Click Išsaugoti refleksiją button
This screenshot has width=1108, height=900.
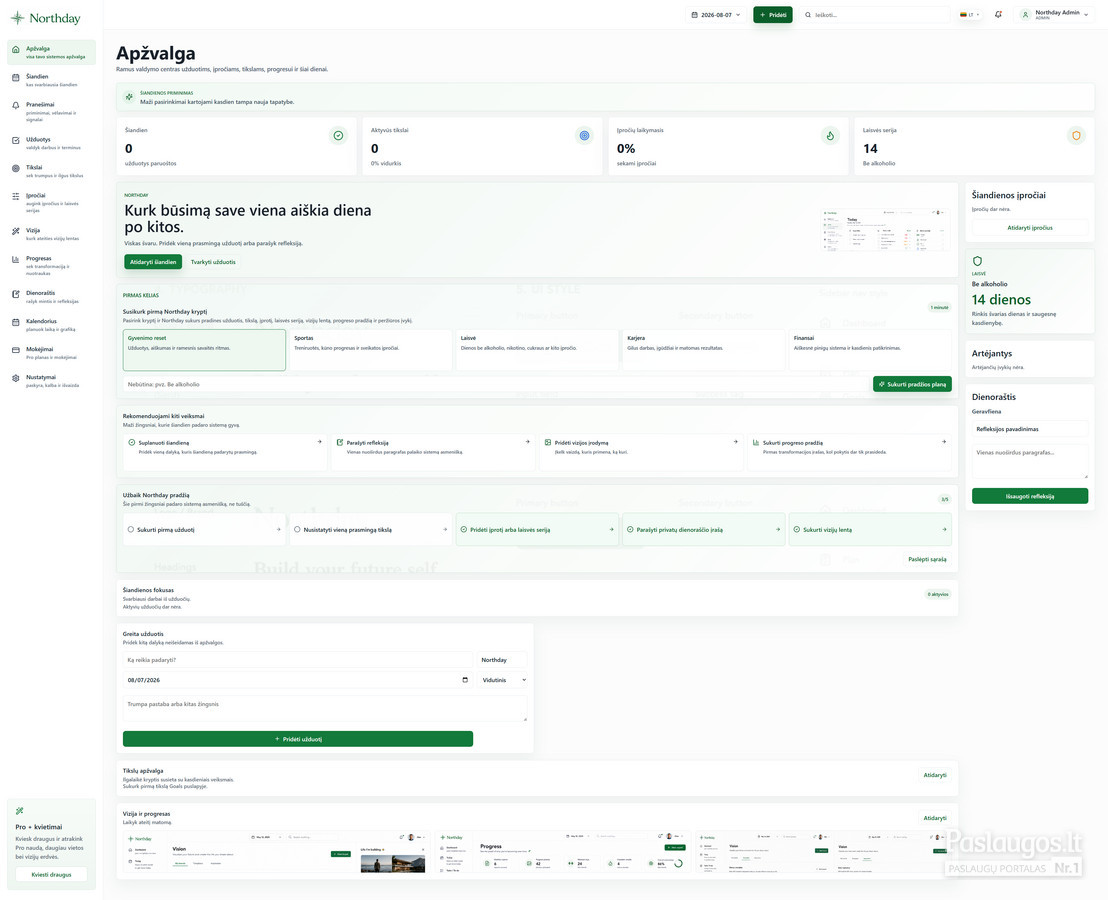pos(1030,496)
